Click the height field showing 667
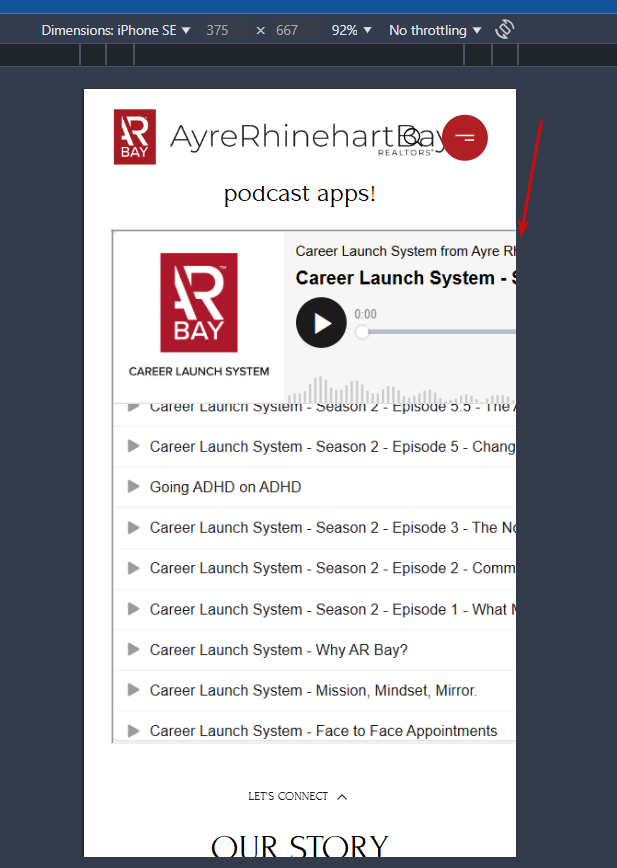Image resolution: width=617 pixels, height=868 pixels. click(287, 30)
